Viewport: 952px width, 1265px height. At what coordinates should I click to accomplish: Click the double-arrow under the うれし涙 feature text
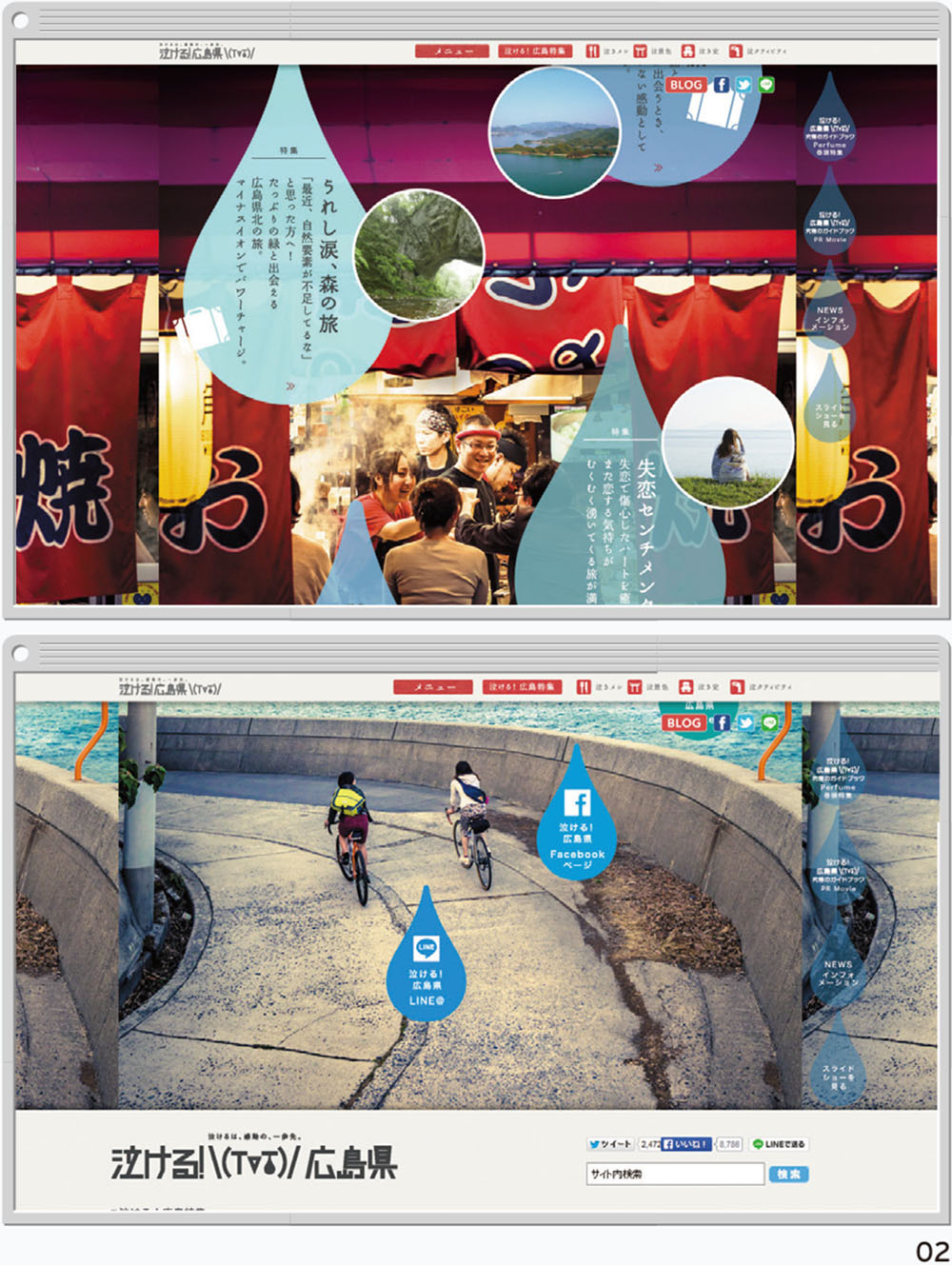(290, 387)
